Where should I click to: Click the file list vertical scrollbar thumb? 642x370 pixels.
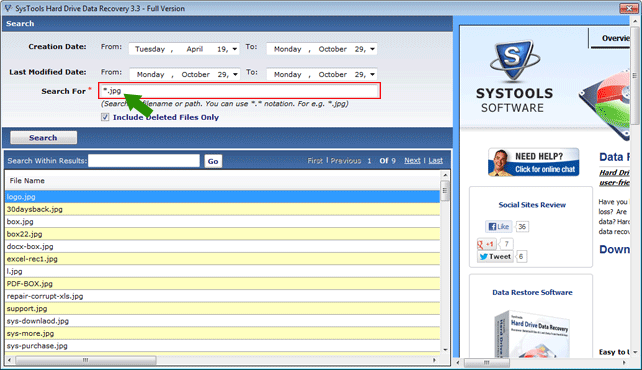click(445, 191)
